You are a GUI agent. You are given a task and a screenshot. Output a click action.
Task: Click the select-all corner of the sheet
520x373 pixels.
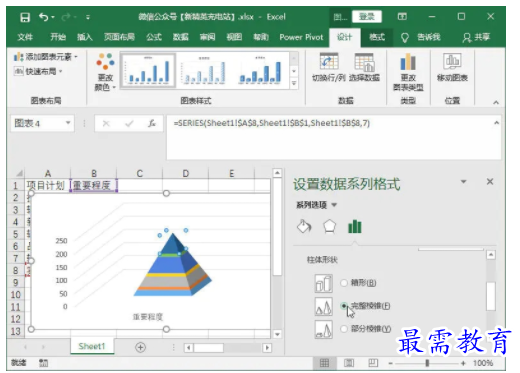19,173
